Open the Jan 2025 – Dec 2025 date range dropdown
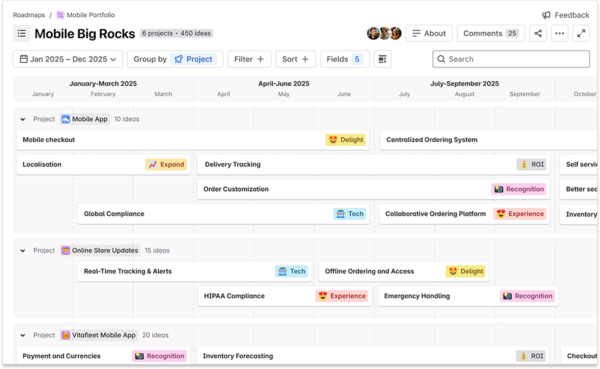This screenshot has height=369, width=600. pos(68,59)
